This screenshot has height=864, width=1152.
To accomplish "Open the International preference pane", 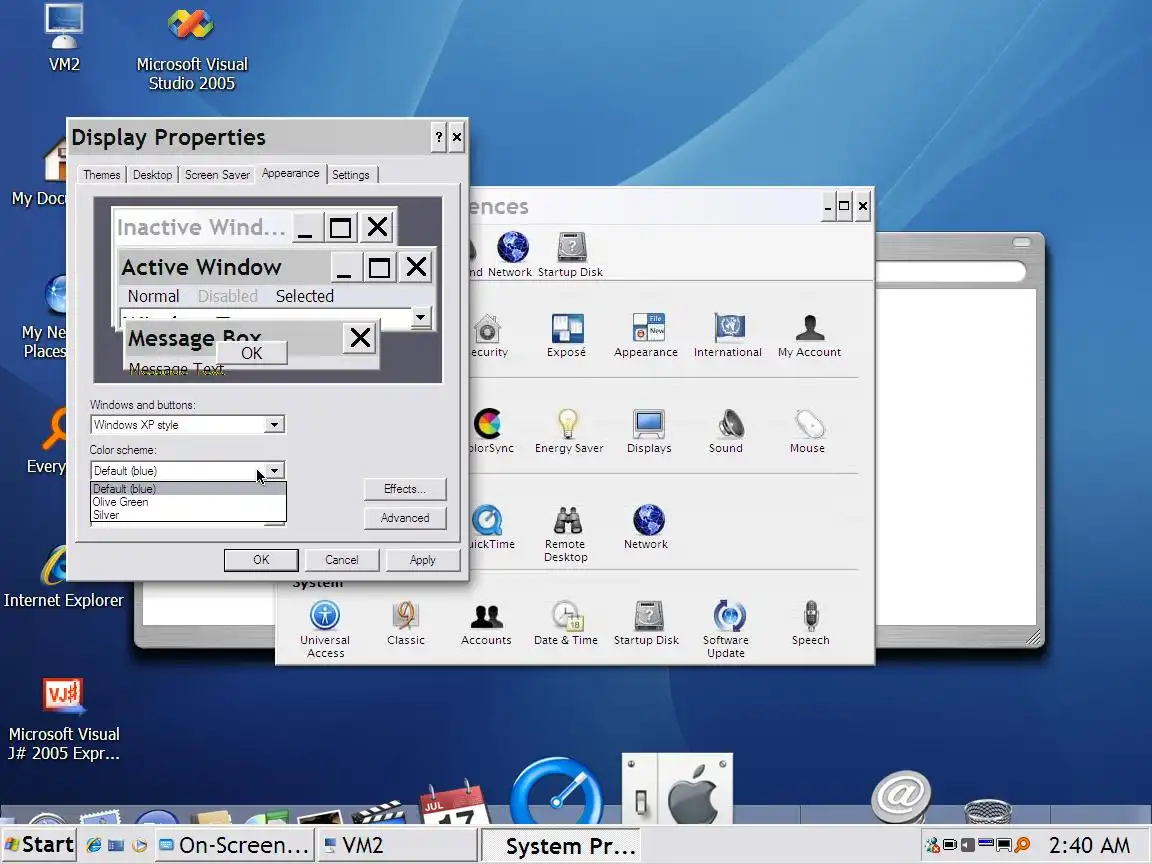I will coord(728,335).
